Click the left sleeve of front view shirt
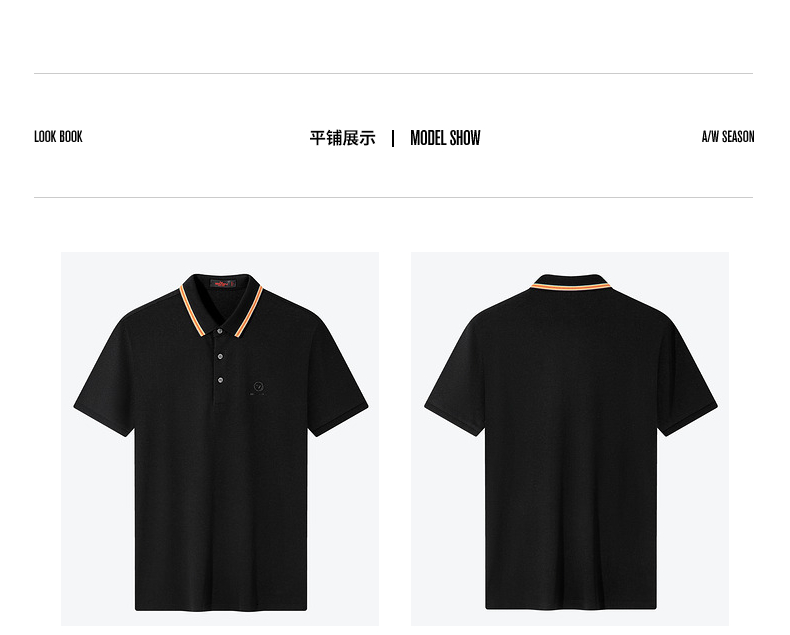This screenshot has height=635, width=790. click(105, 375)
